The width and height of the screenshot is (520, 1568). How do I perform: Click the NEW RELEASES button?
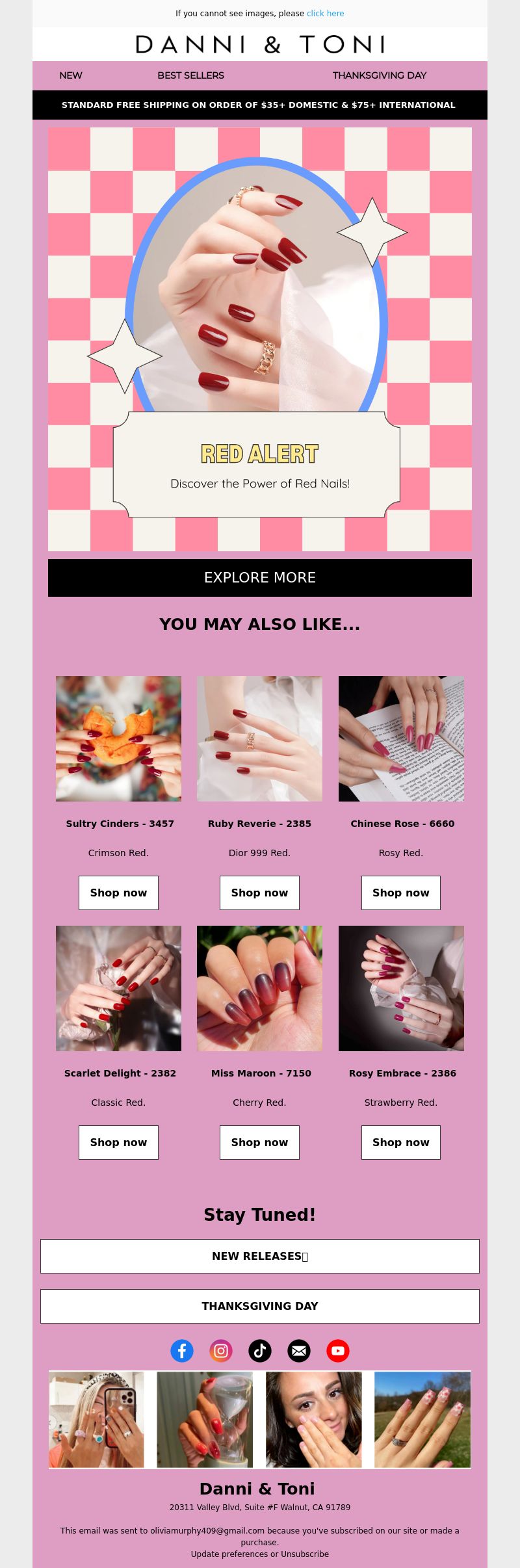click(260, 1256)
